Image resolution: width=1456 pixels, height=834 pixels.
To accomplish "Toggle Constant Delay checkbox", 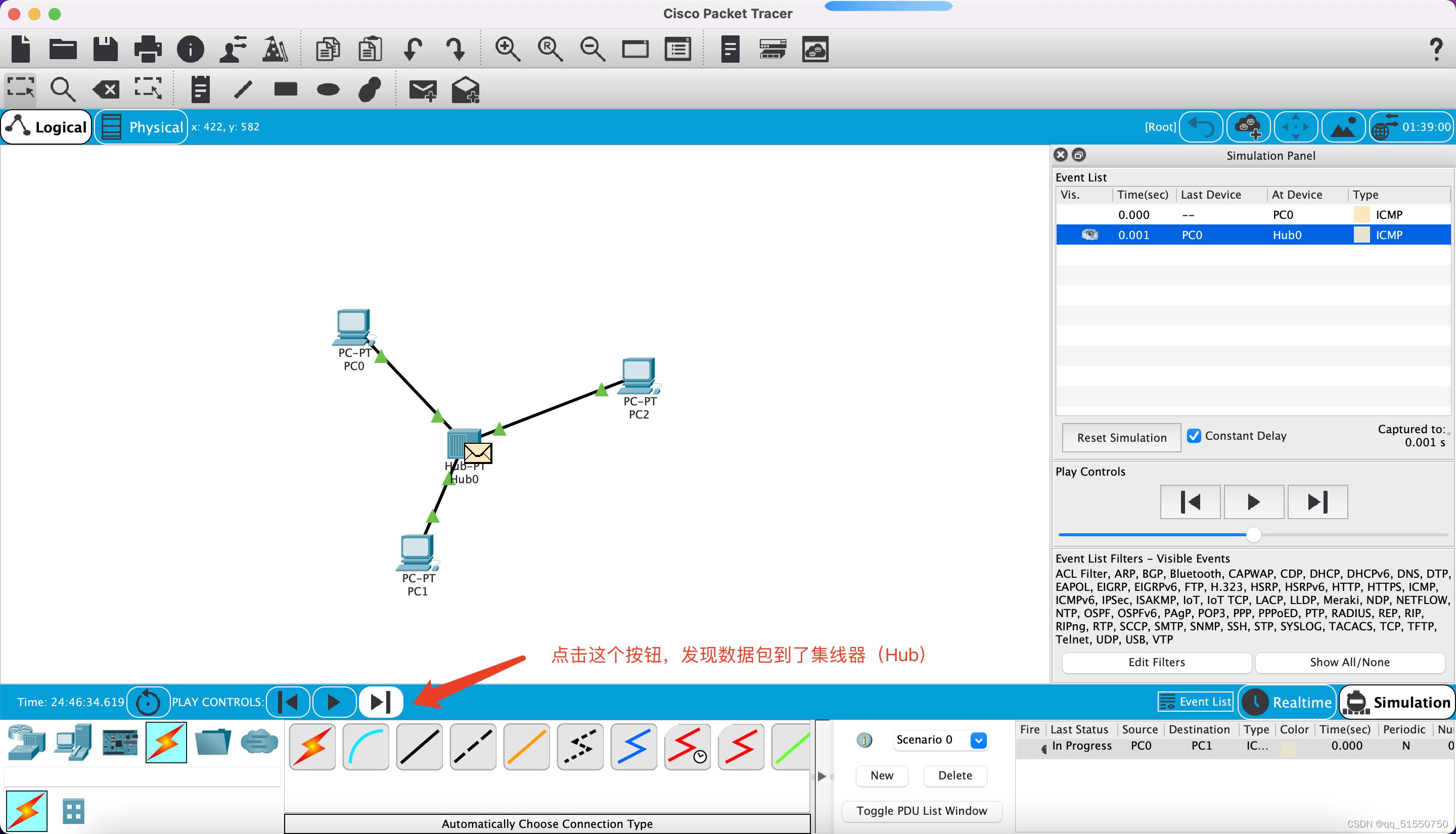I will tap(1194, 436).
